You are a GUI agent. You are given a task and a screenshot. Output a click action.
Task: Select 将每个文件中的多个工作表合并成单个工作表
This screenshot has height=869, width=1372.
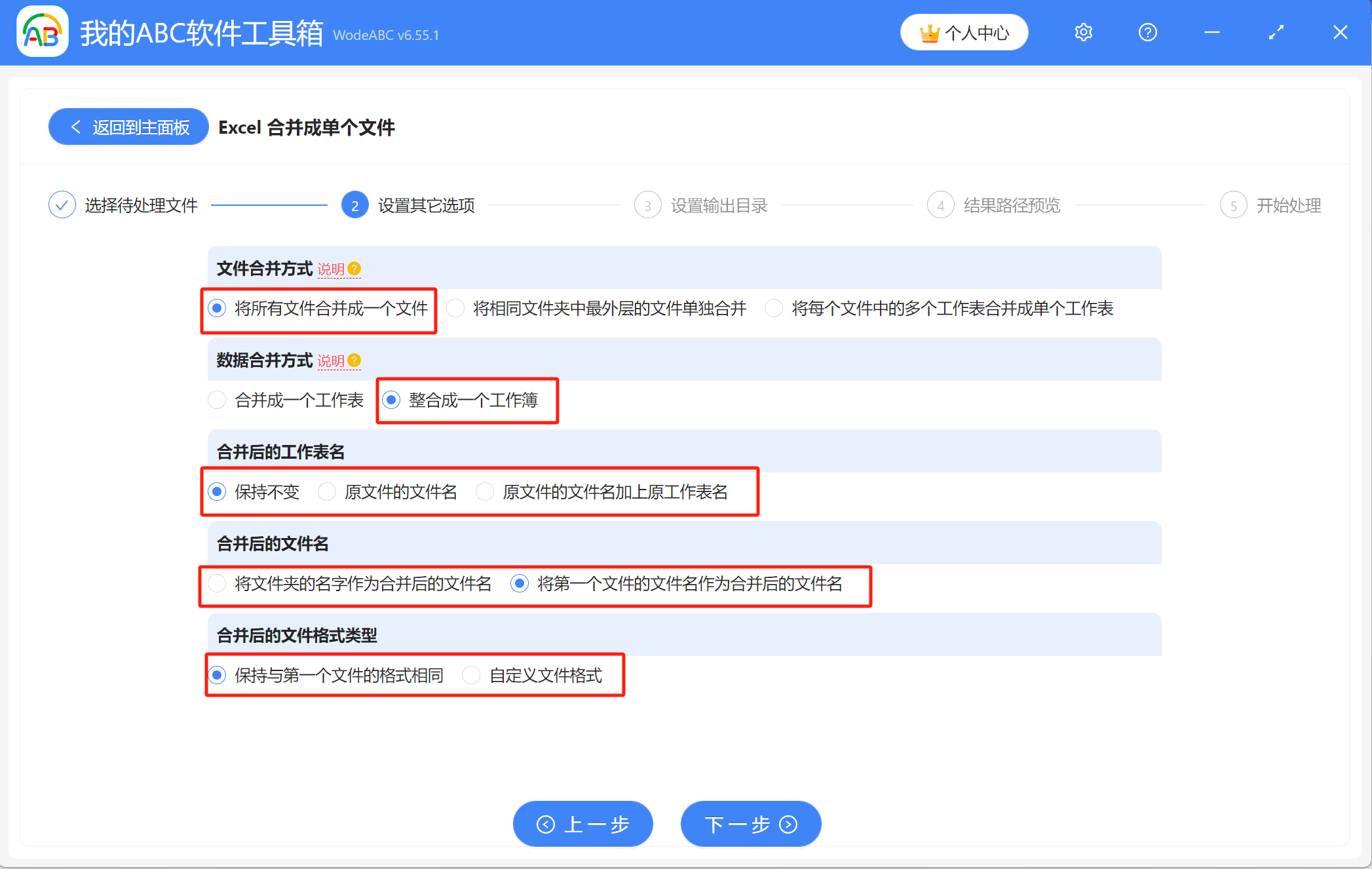(774, 308)
